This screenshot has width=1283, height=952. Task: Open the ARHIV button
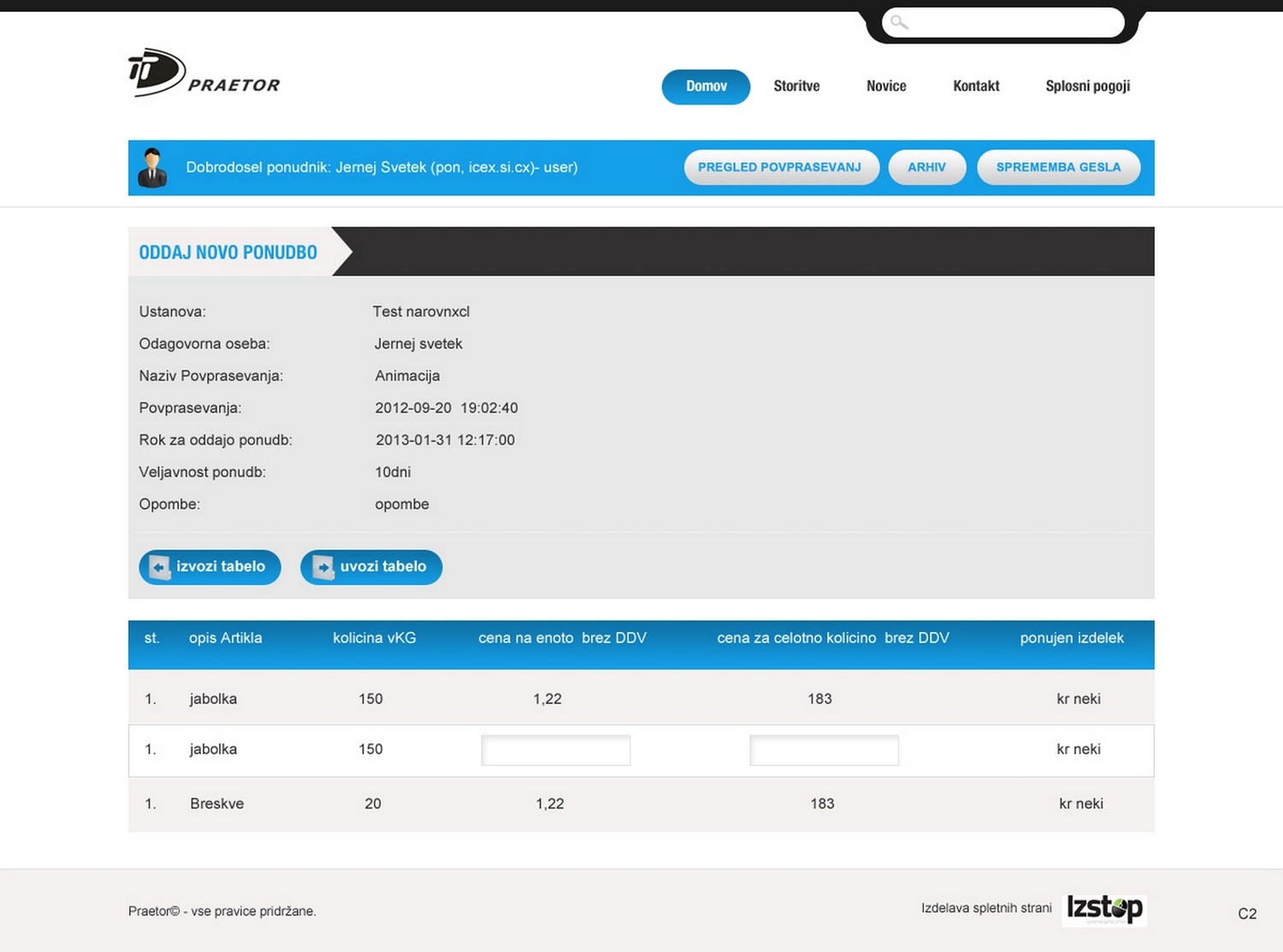point(927,168)
